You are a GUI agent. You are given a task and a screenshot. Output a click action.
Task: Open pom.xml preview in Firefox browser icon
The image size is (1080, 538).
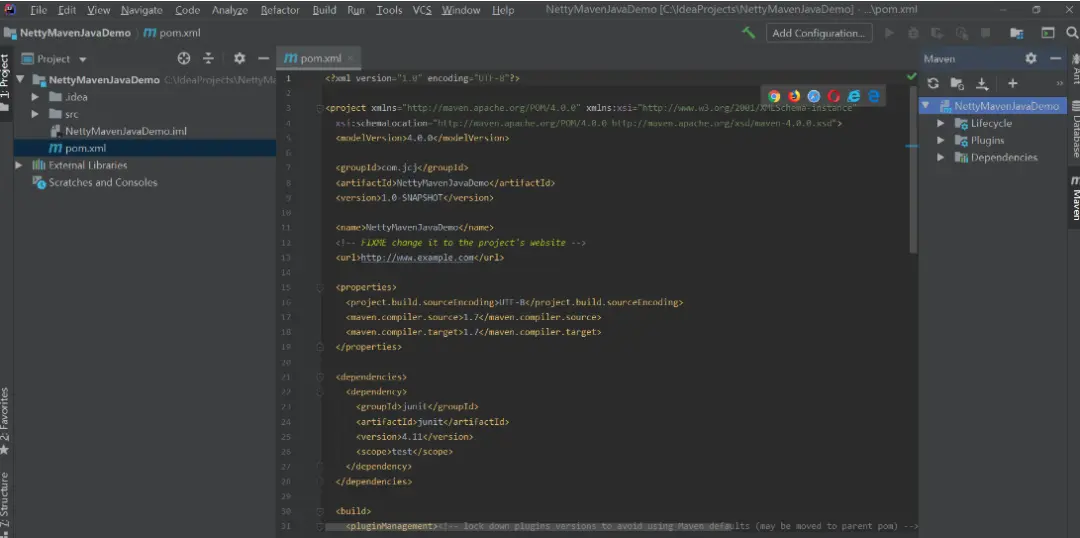tap(794, 96)
